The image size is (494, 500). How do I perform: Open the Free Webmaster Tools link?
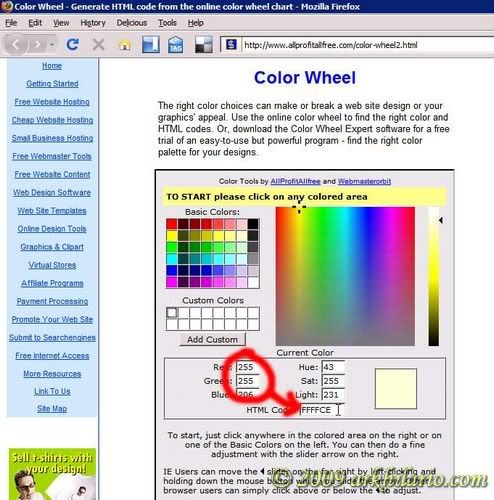click(x=52, y=156)
